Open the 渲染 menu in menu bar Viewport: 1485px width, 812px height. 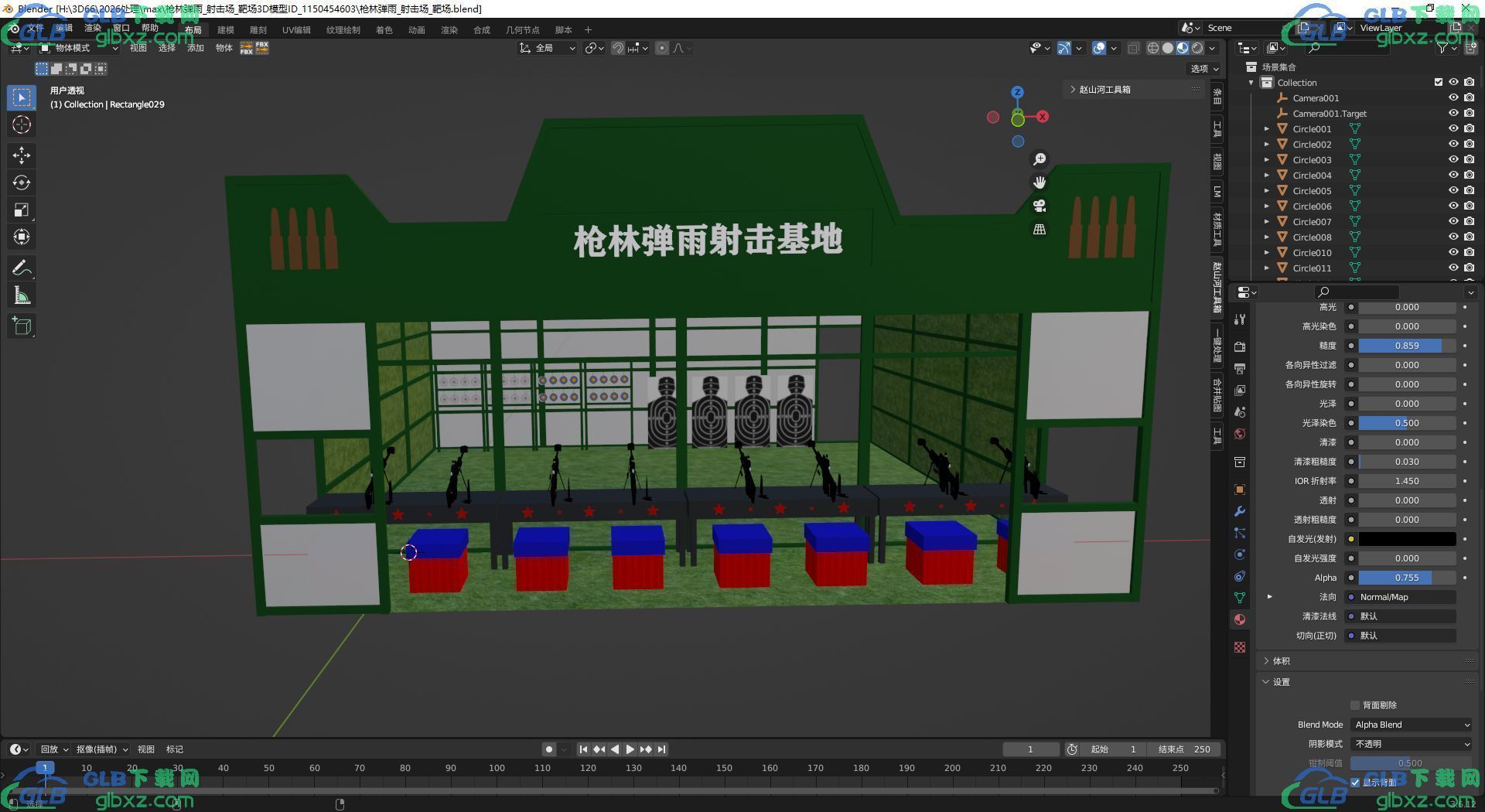point(93,28)
